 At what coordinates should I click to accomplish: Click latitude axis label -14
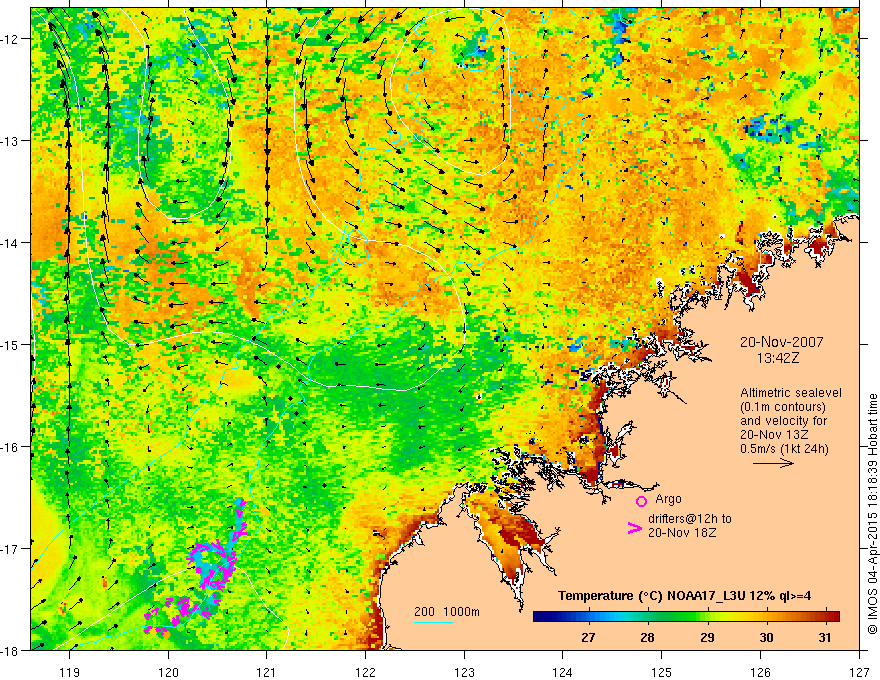click(x=11, y=243)
